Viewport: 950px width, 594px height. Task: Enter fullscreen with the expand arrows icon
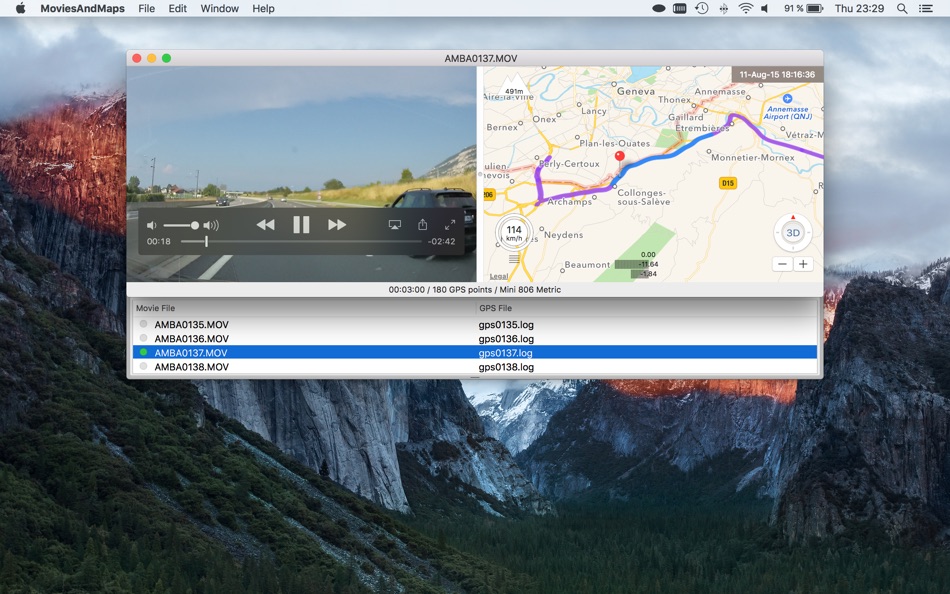tap(450, 225)
